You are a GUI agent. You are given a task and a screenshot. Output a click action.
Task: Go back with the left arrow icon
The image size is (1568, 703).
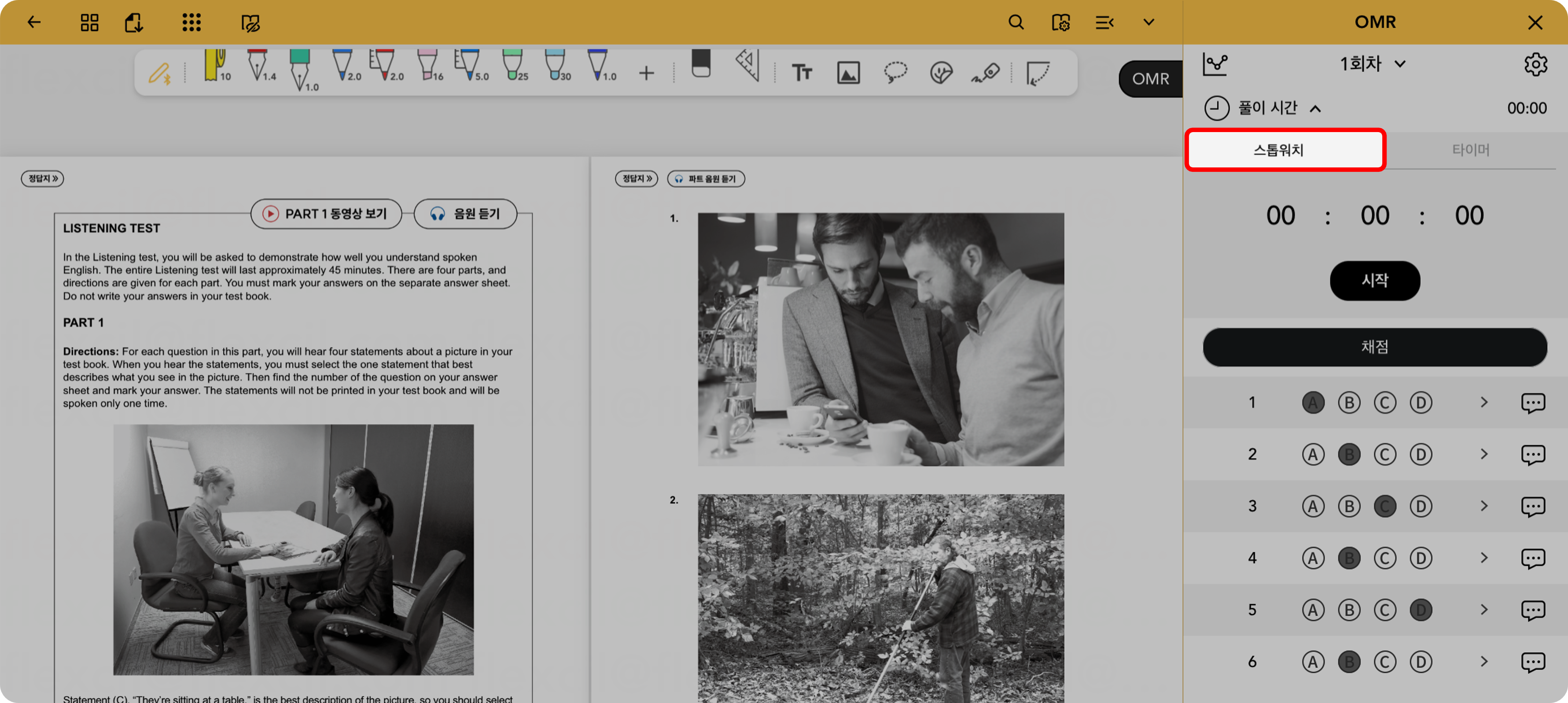(x=34, y=22)
